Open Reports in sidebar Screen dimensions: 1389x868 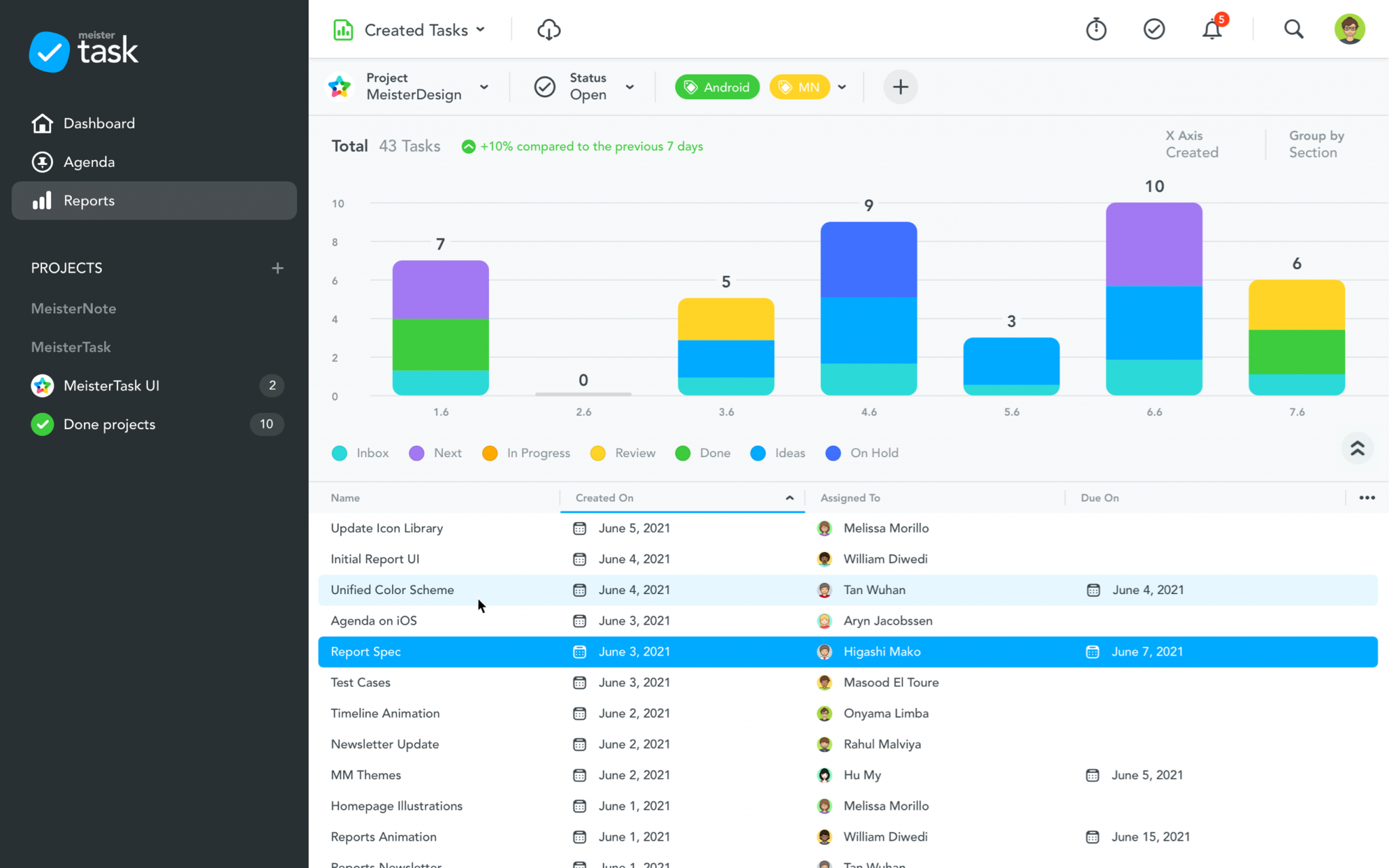pyautogui.click(x=155, y=201)
